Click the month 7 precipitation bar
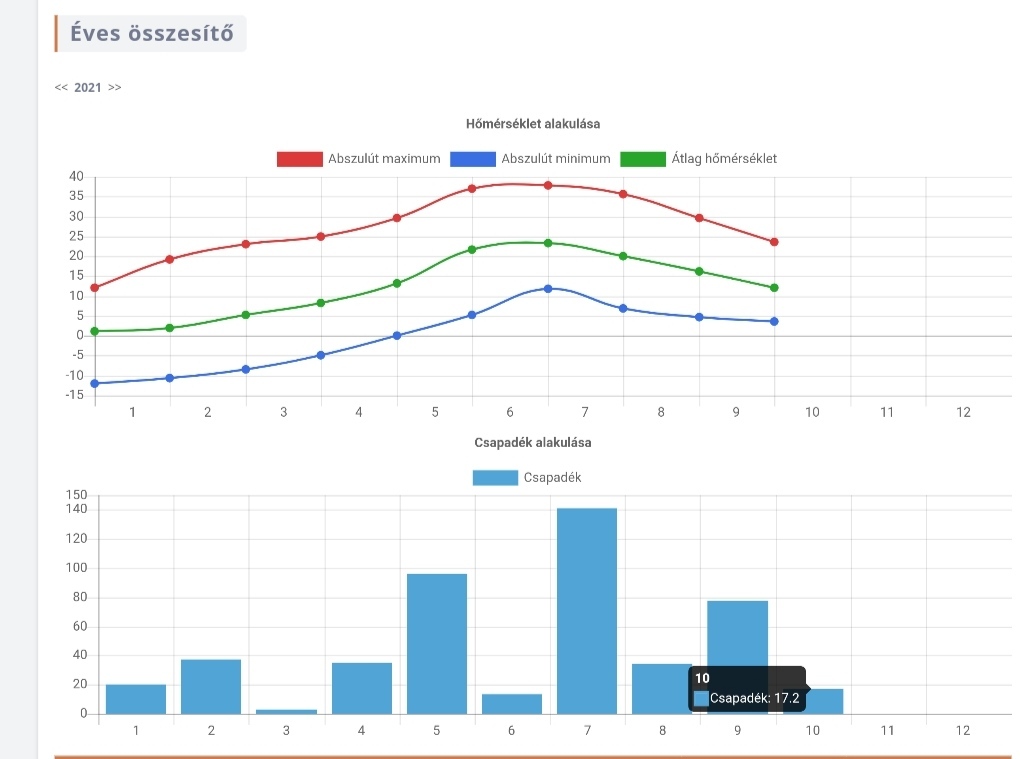This screenshot has height=759, width=1020. 586,610
